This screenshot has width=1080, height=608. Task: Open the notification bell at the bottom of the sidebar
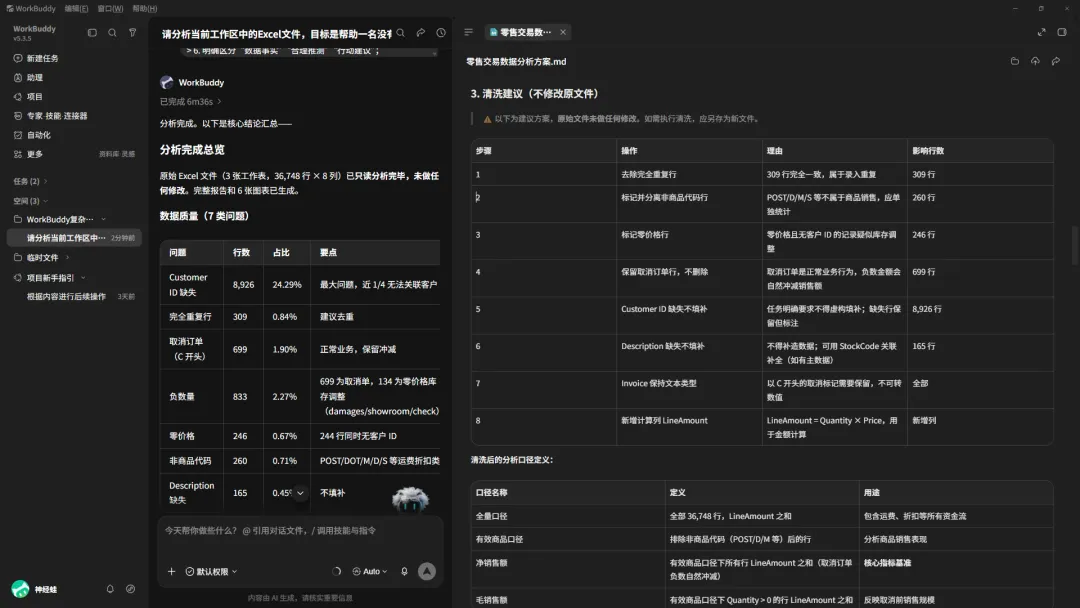point(110,589)
